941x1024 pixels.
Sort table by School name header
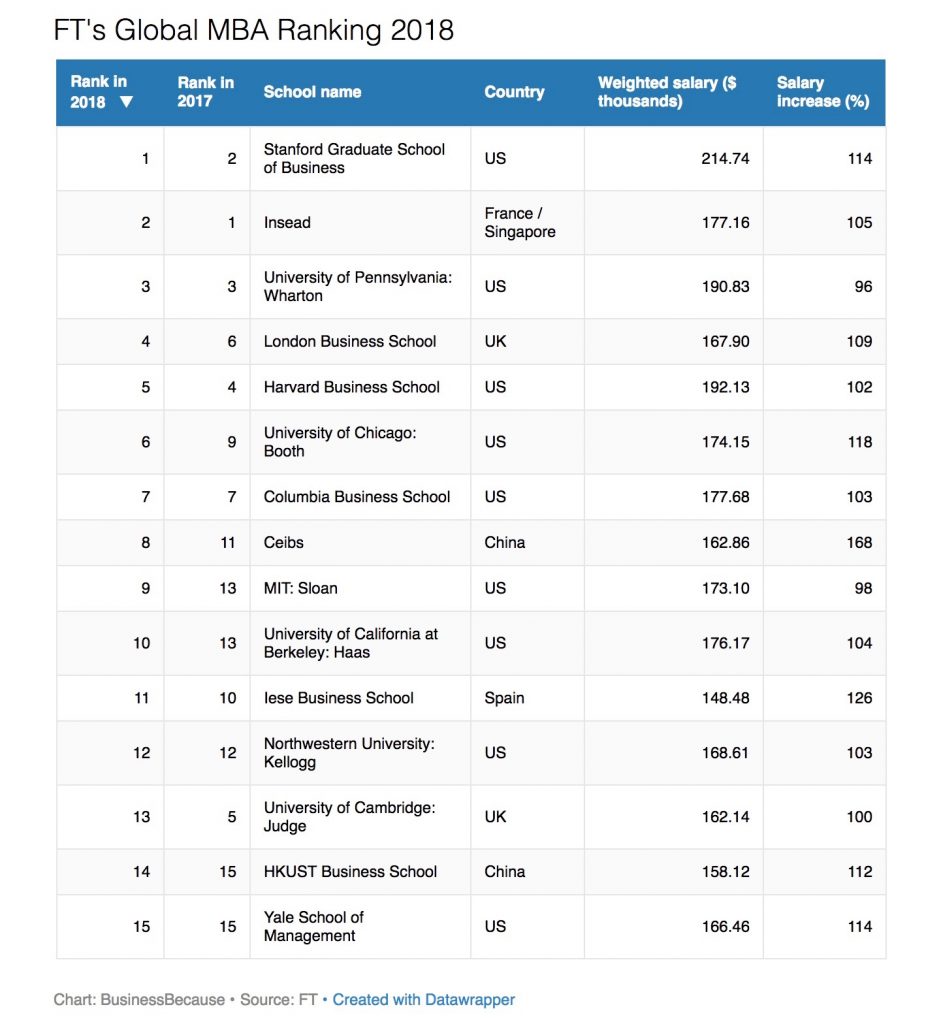pos(312,92)
